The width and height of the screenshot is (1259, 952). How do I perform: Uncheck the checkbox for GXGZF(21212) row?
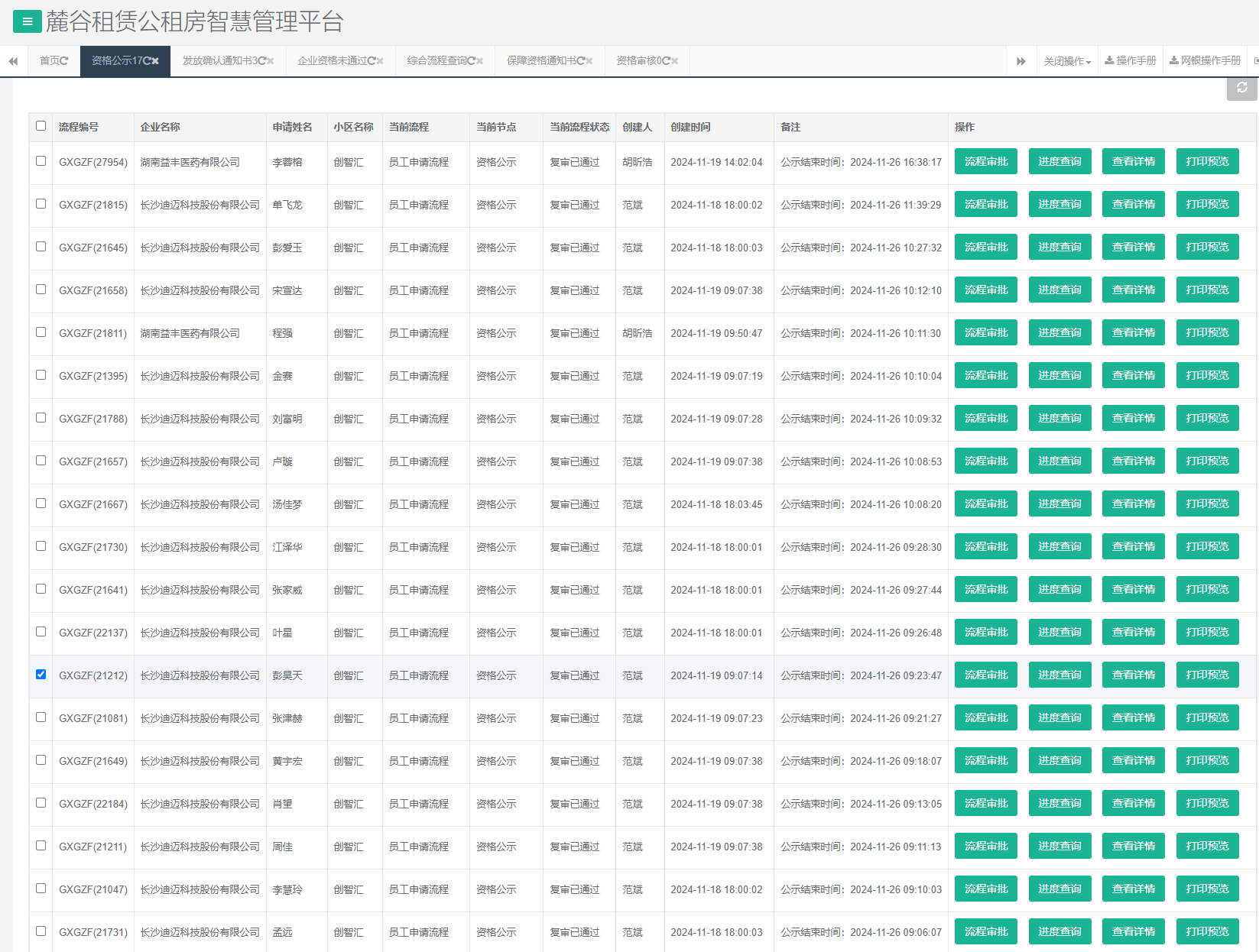tap(41, 675)
